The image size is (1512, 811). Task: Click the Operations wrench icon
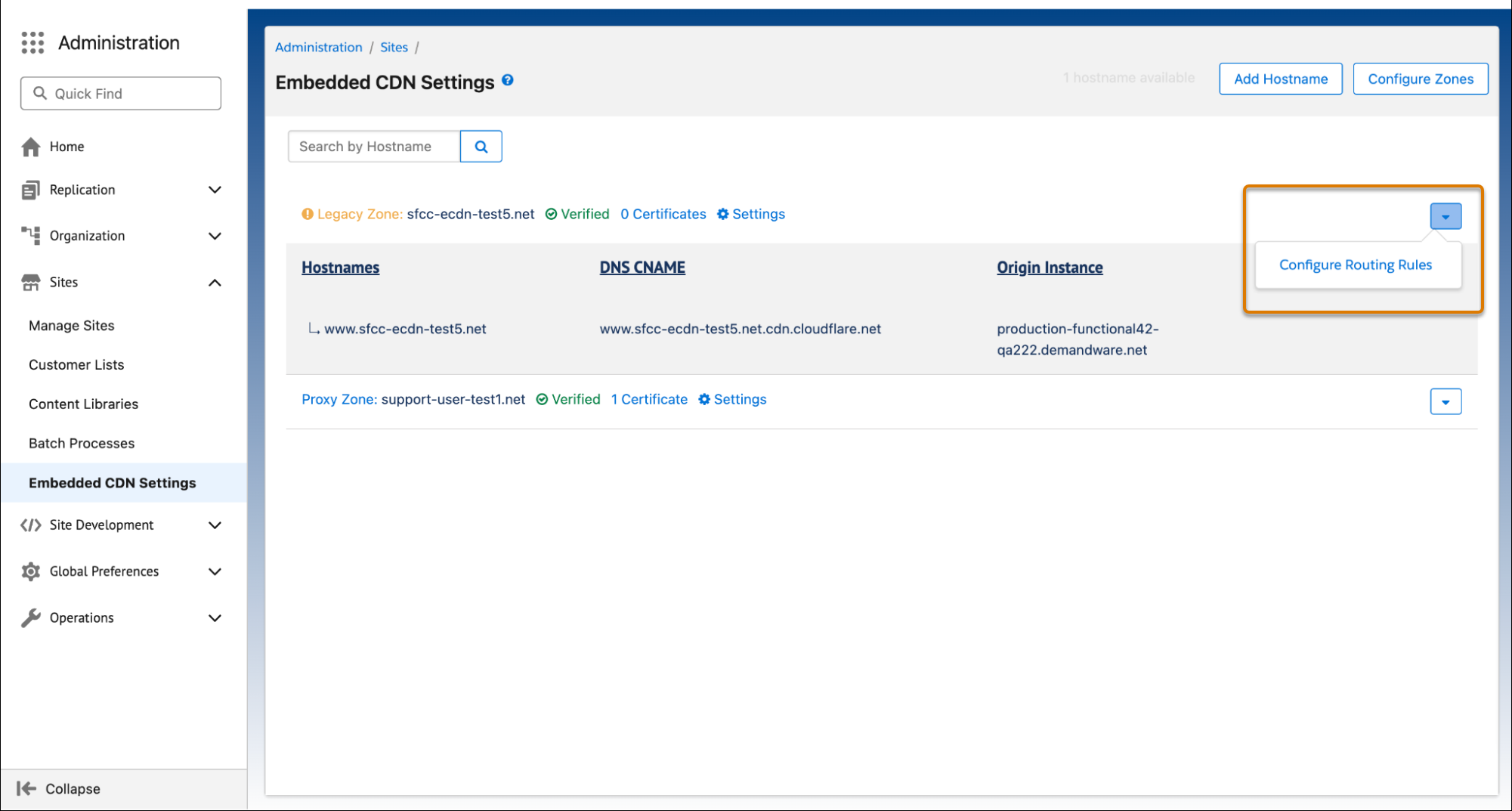pos(31,618)
